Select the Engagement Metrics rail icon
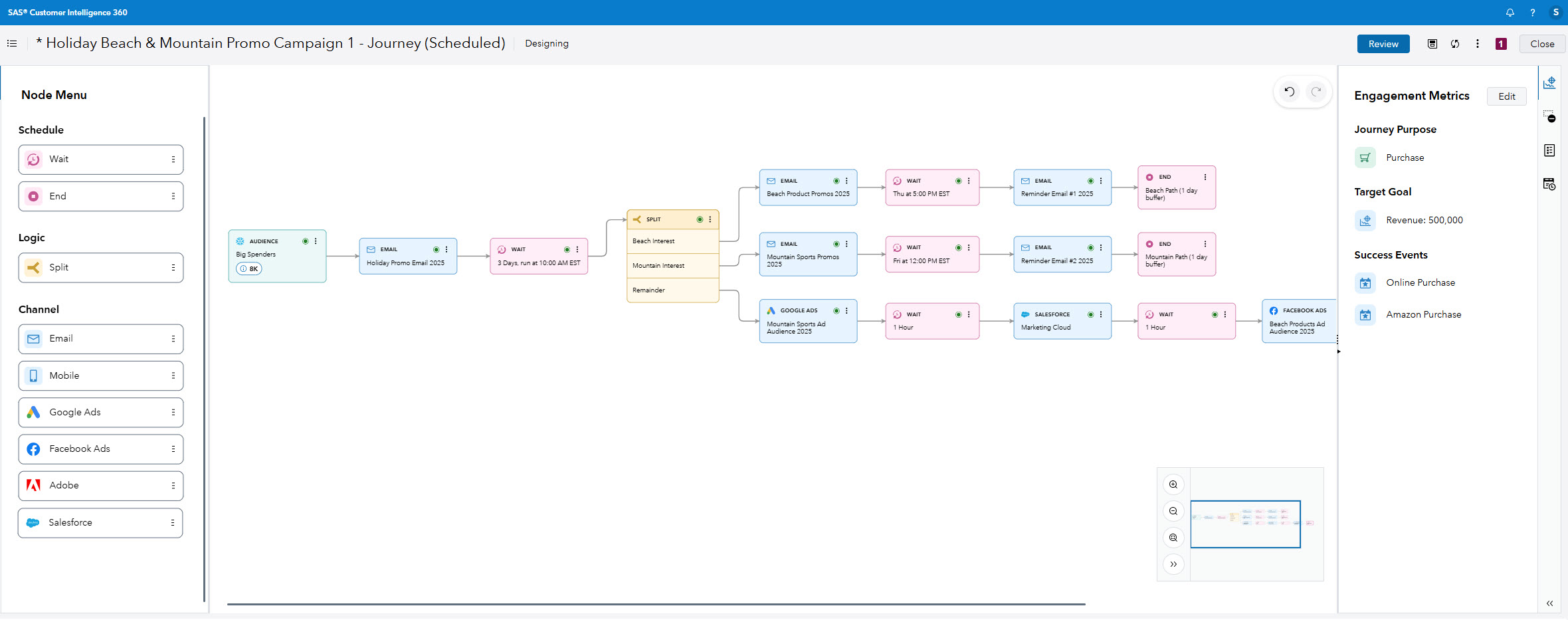This screenshot has width=1568, height=620. (1549, 82)
